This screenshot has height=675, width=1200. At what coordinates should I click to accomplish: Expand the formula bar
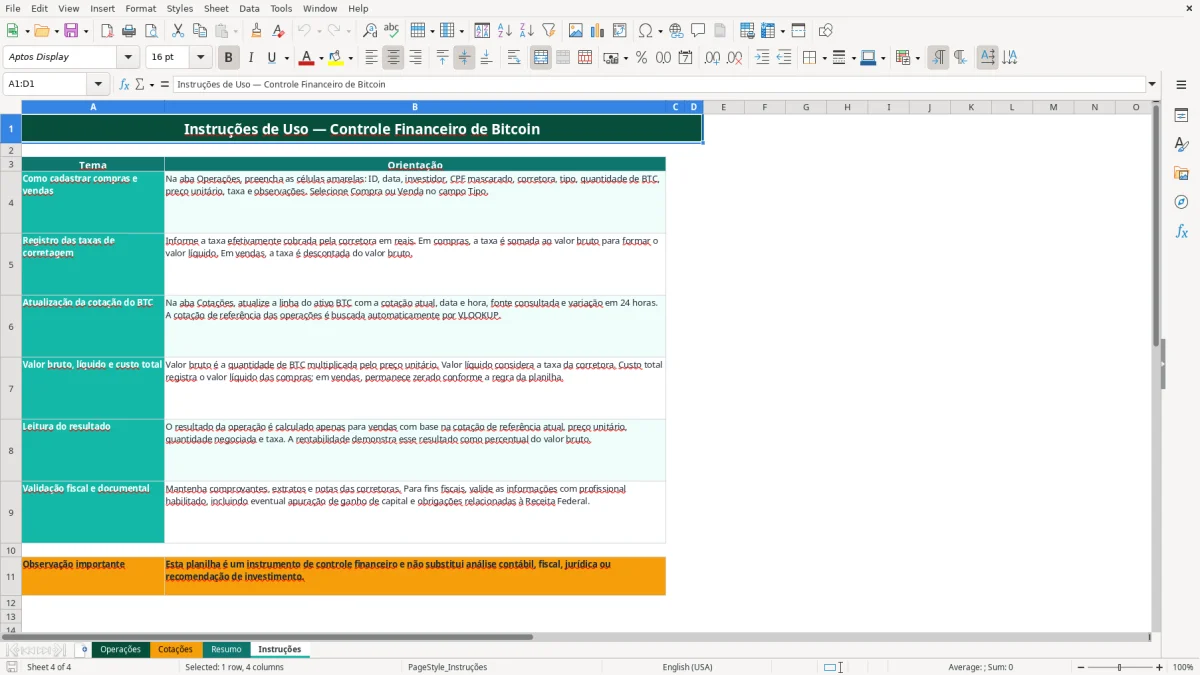[1152, 85]
